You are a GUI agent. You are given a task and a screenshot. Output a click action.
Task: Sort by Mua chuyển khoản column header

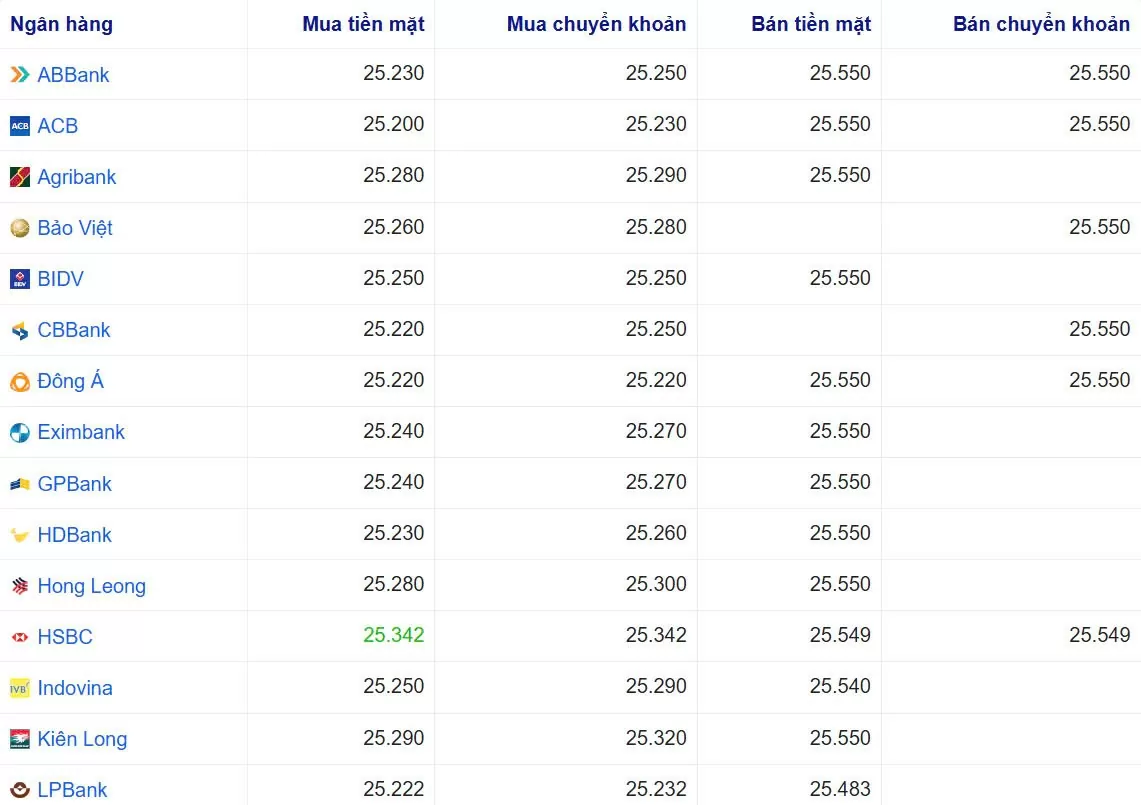(596, 24)
